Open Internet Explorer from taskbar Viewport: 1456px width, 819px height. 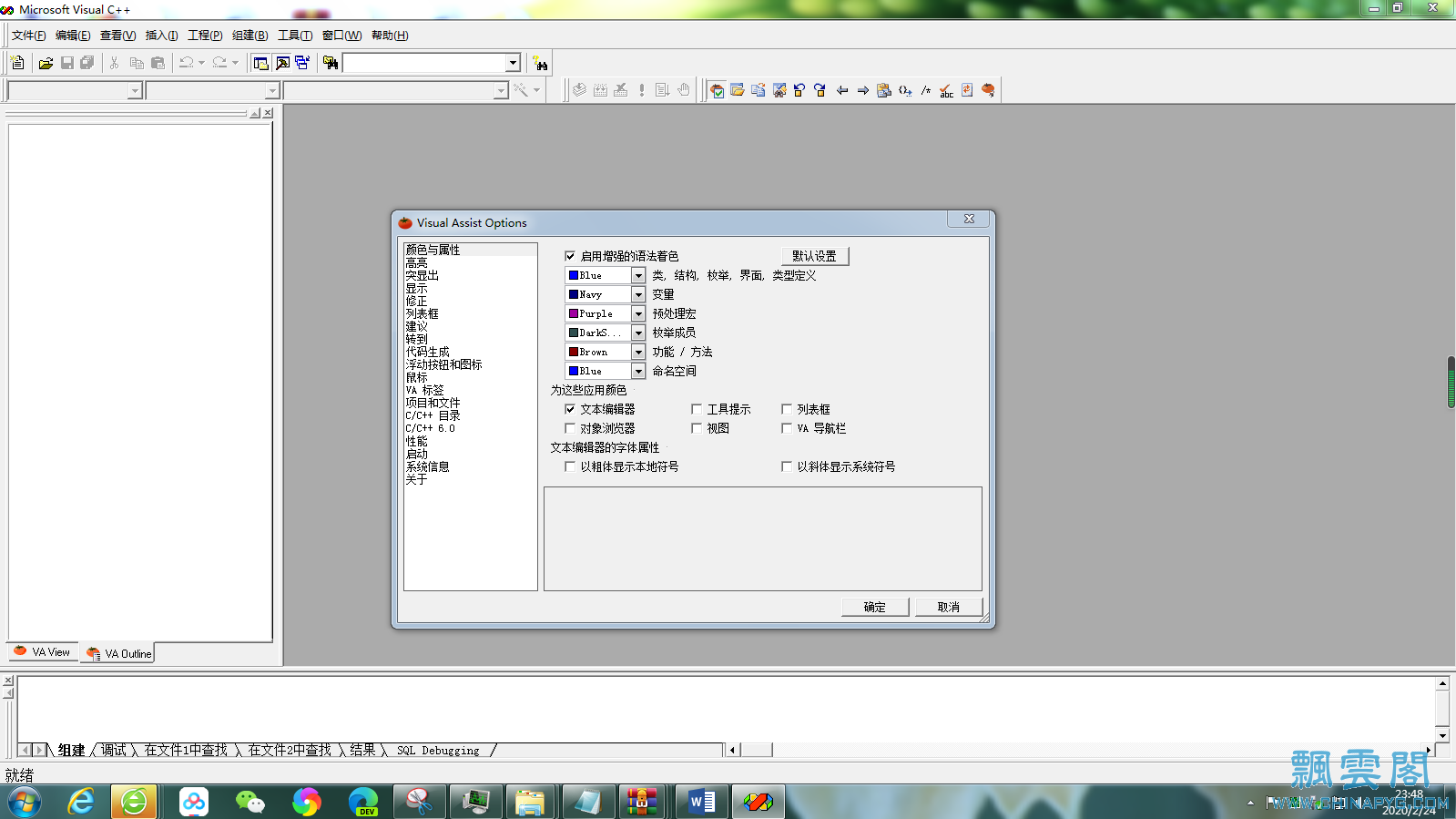81,802
